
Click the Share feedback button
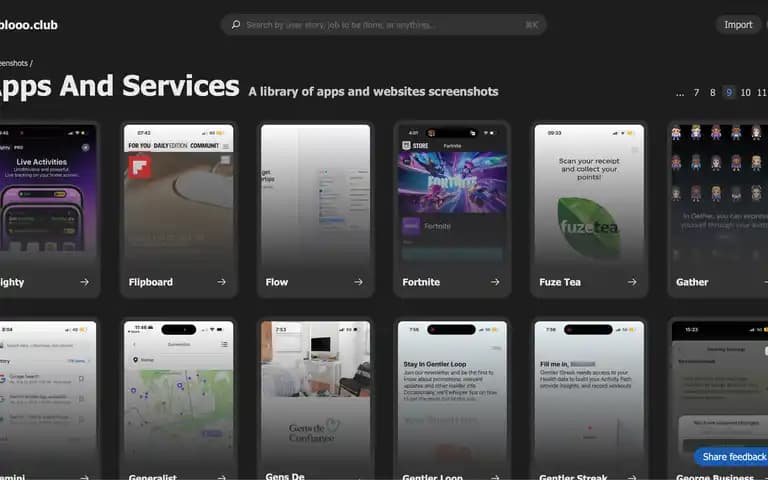point(732,456)
